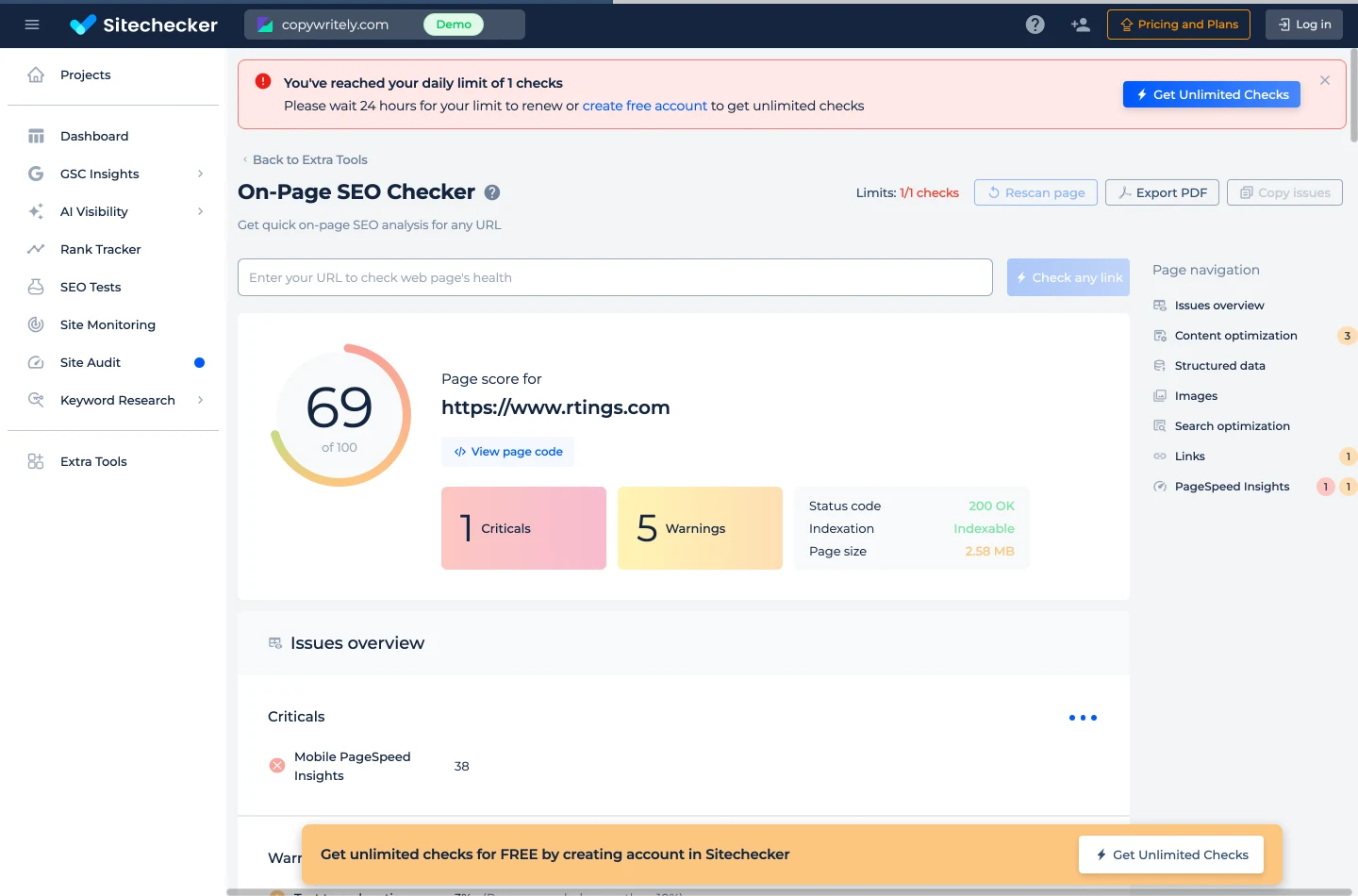Jump to Search optimization in page navigation
This screenshot has width=1358, height=896.
point(1232,426)
